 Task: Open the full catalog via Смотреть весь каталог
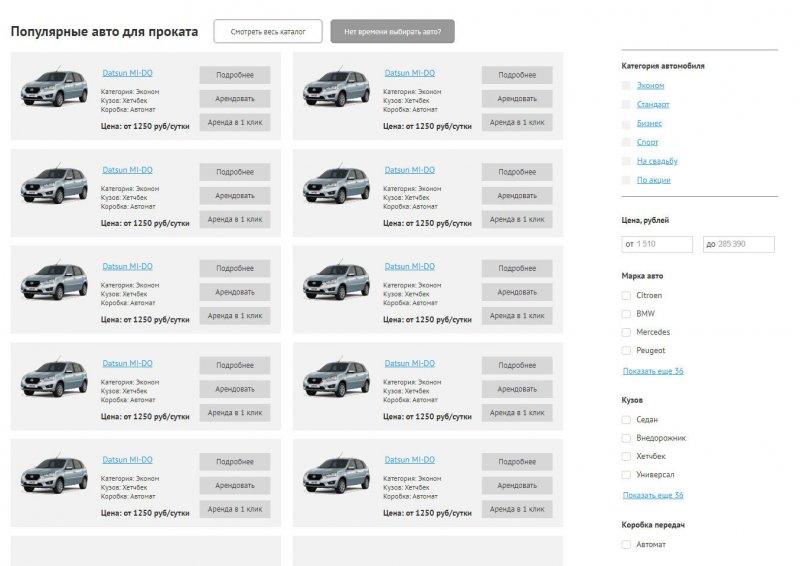(268, 31)
